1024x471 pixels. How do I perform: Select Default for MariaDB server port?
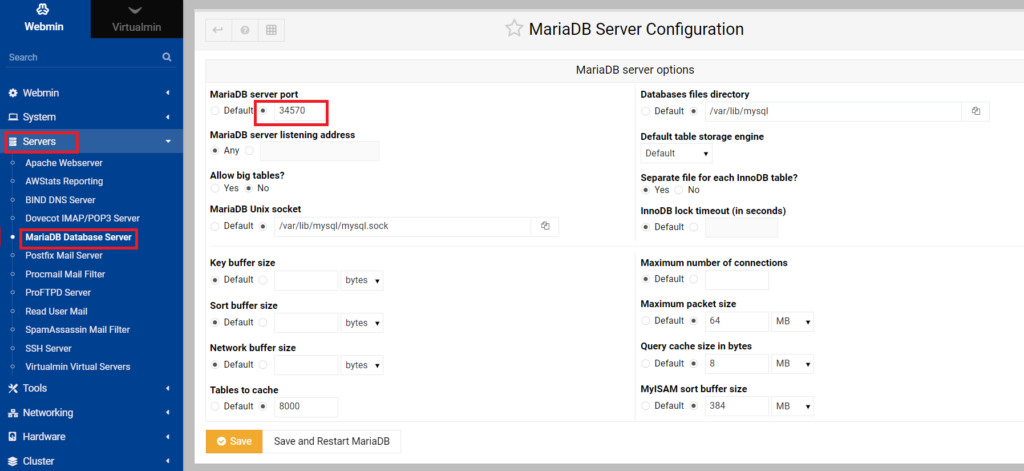pyautogui.click(x=216, y=111)
